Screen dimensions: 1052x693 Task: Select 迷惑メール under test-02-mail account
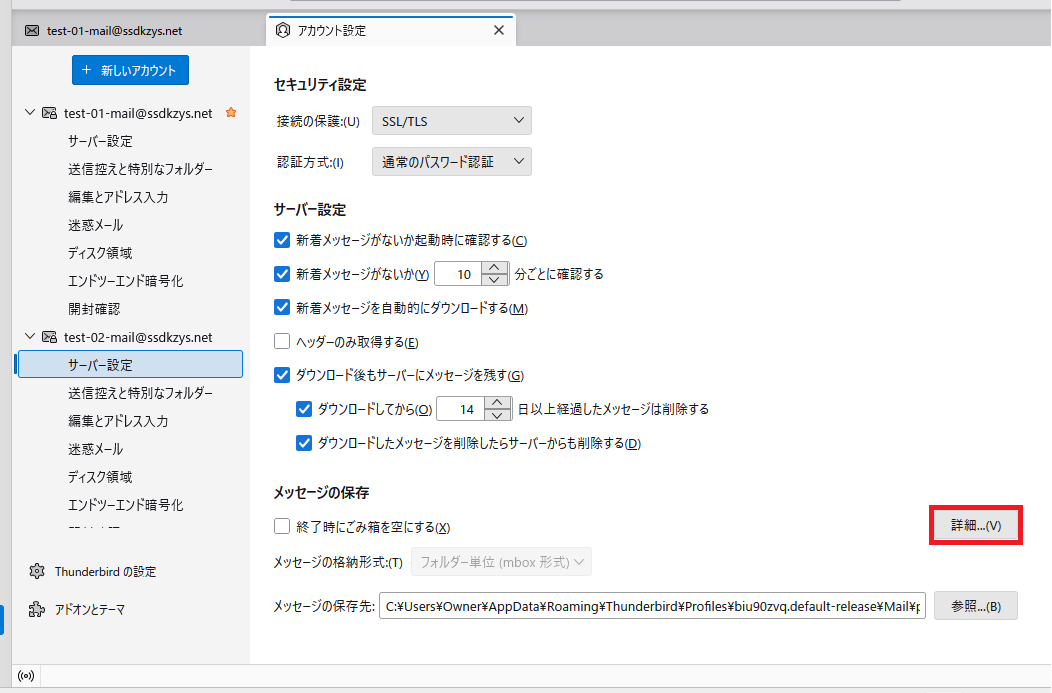coord(96,449)
